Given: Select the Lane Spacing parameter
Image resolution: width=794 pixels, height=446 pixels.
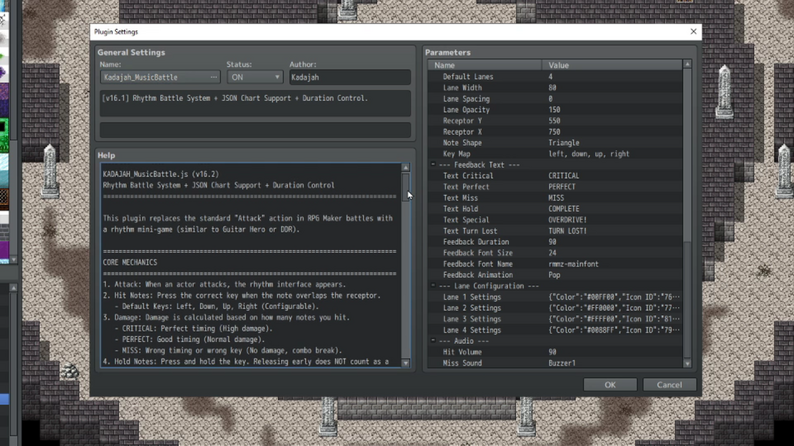Looking at the screenshot, I should pyautogui.click(x=555, y=99).
